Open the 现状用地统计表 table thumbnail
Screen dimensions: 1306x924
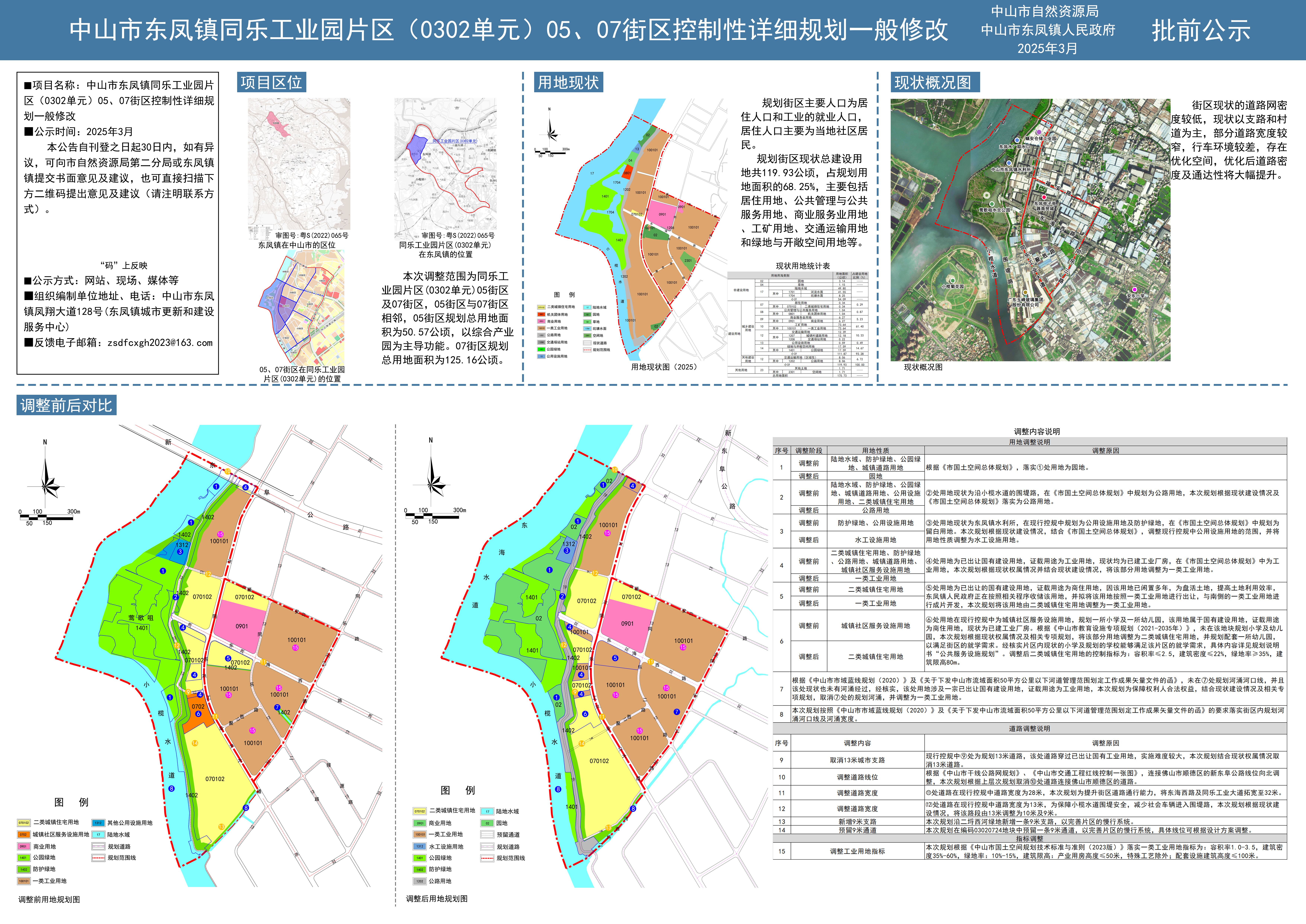[798, 324]
